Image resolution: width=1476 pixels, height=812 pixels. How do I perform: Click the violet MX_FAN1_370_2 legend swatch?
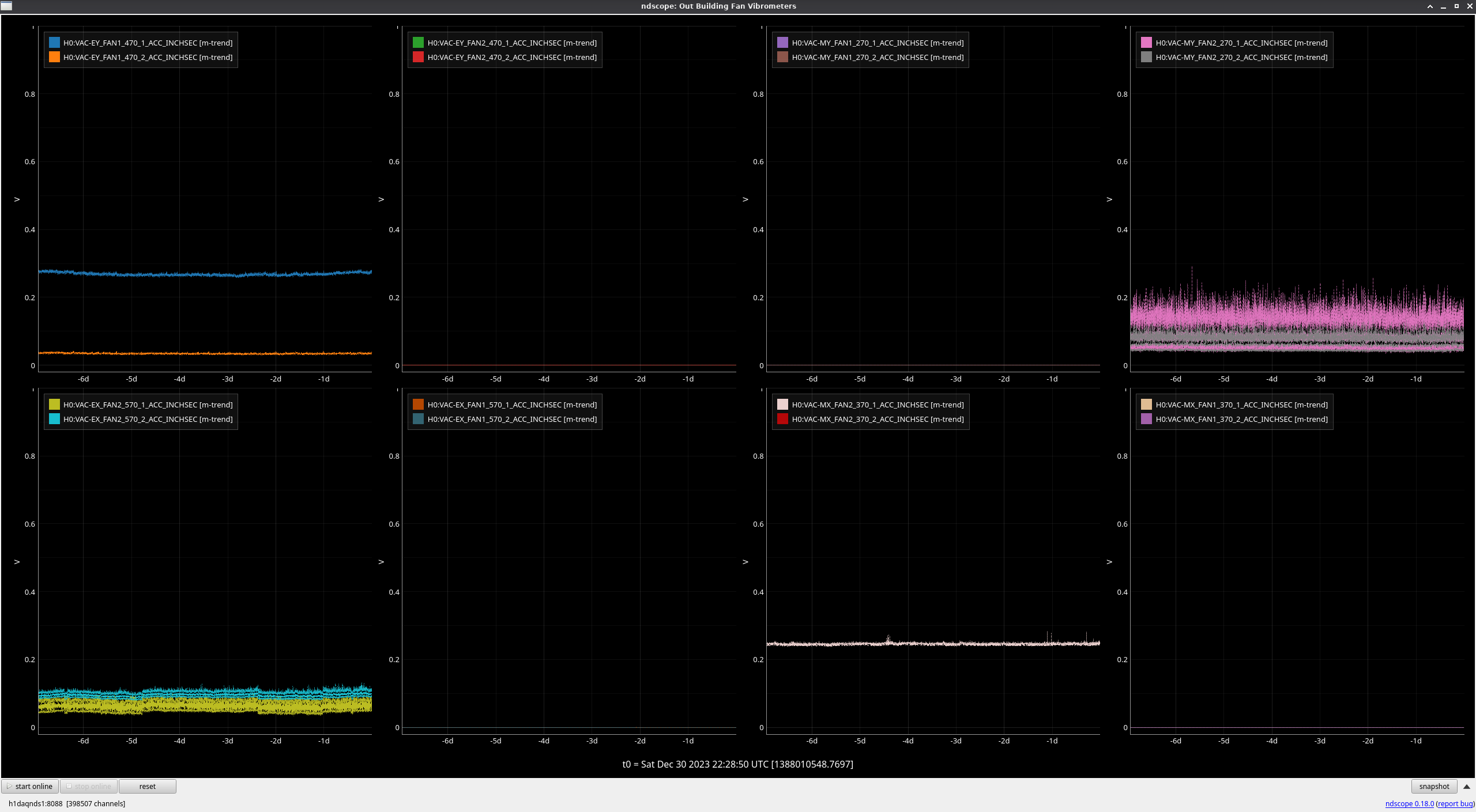point(1146,419)
